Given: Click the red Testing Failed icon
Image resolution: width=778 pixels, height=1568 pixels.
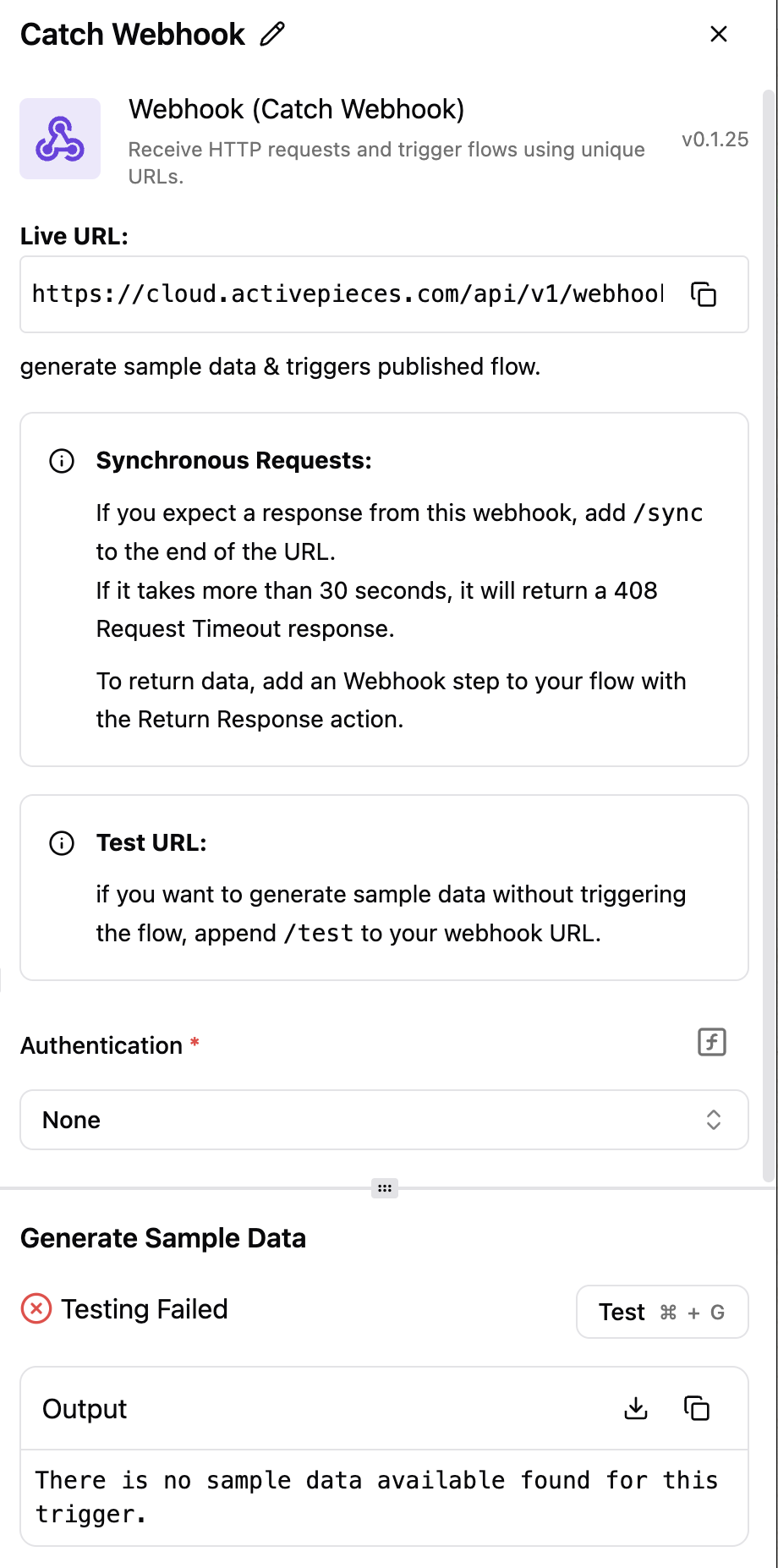Looking at the screenshot, I should coord(36,1309).
